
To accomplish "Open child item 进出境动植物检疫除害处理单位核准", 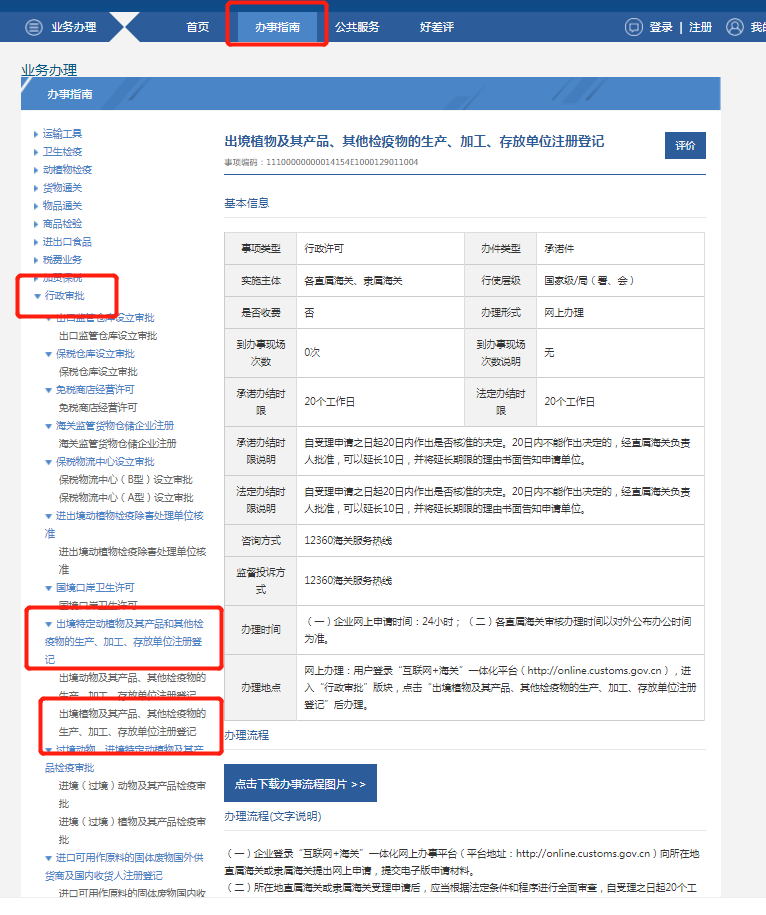I will [x=132, y=560].
